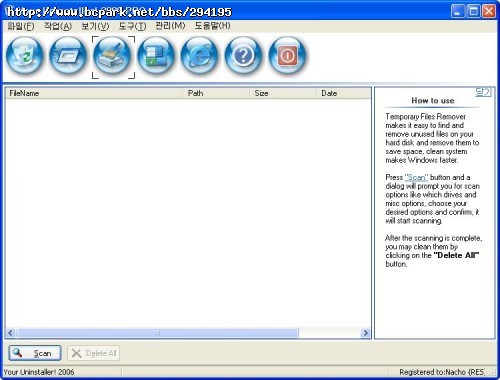Follow the "Scan" link in How to use
The image size is (500, 380).
coord(416,177)
